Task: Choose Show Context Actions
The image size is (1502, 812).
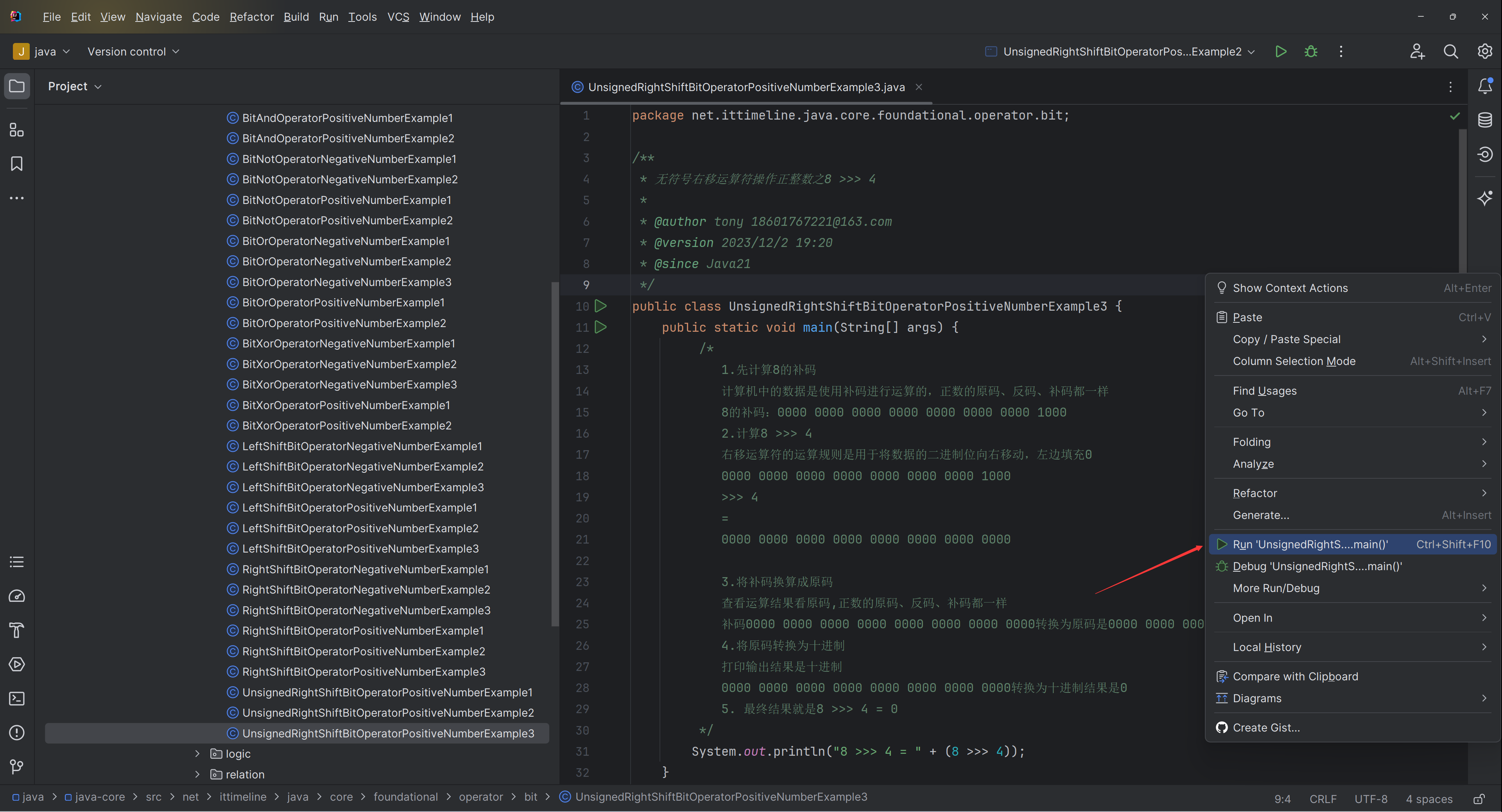Action: coord(1353,288)
